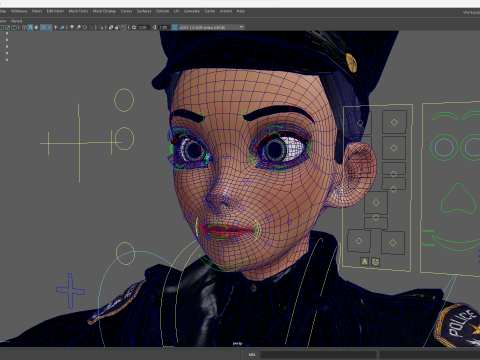Toggle X-ray joints display

123,27
